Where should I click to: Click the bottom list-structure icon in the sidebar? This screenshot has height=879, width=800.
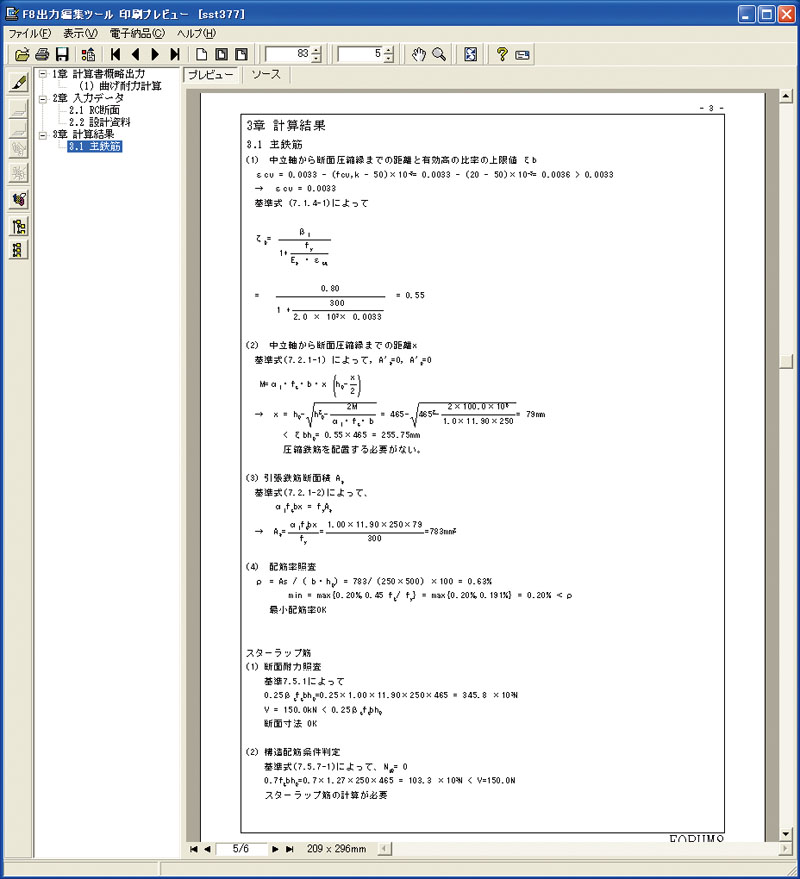[19, 249]
